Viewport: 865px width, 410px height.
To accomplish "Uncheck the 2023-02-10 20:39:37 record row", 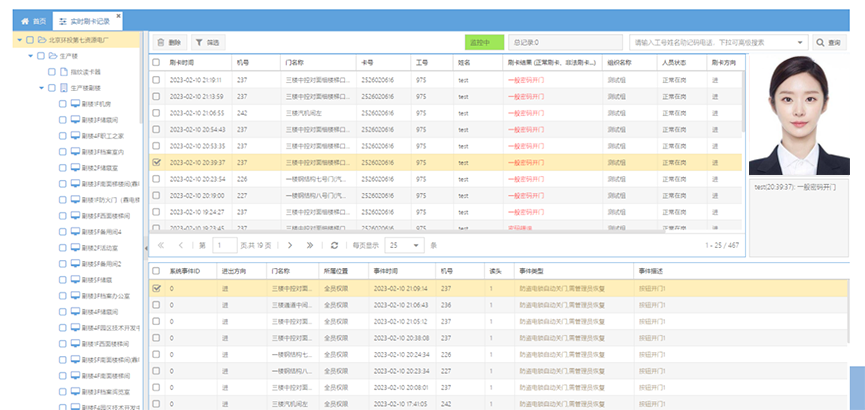I will pyautogui.click(x=156, y=161).
